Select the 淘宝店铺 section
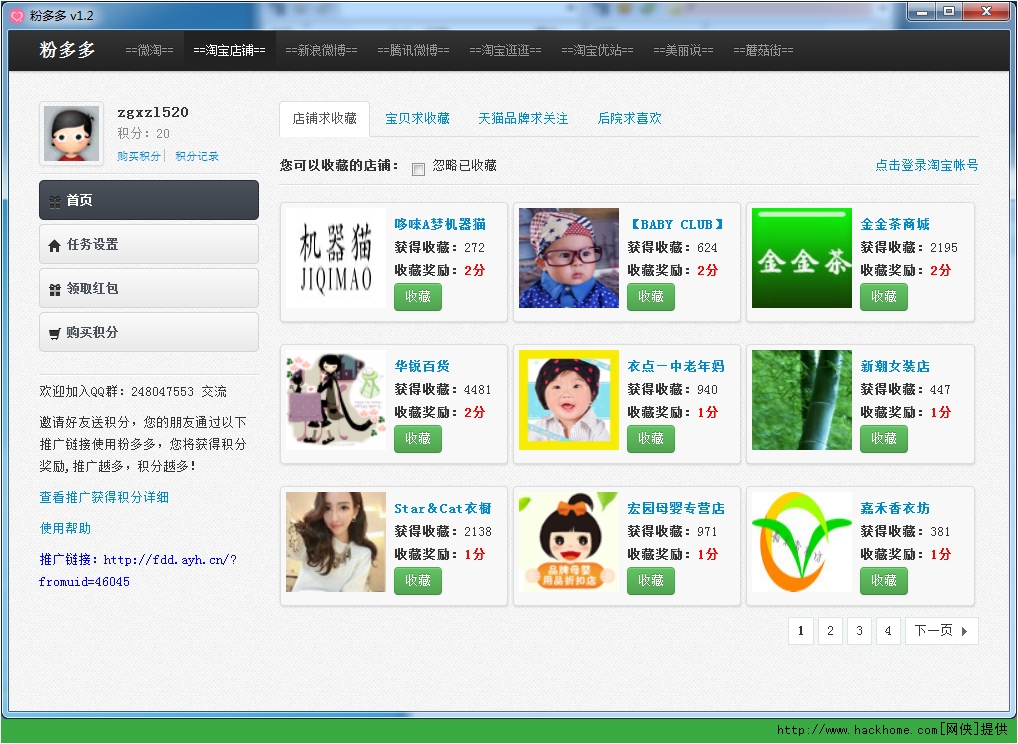Screen dimensions: 1018x744 [229, 50]
